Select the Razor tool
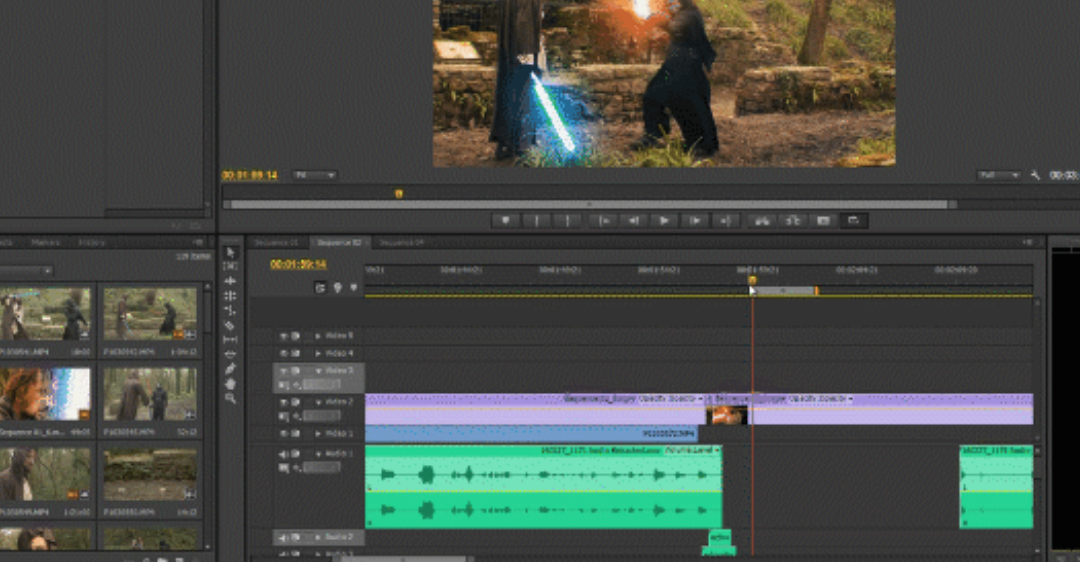Image resolution: width=1080 pixels, height=562 pixels. click(231, 325)
